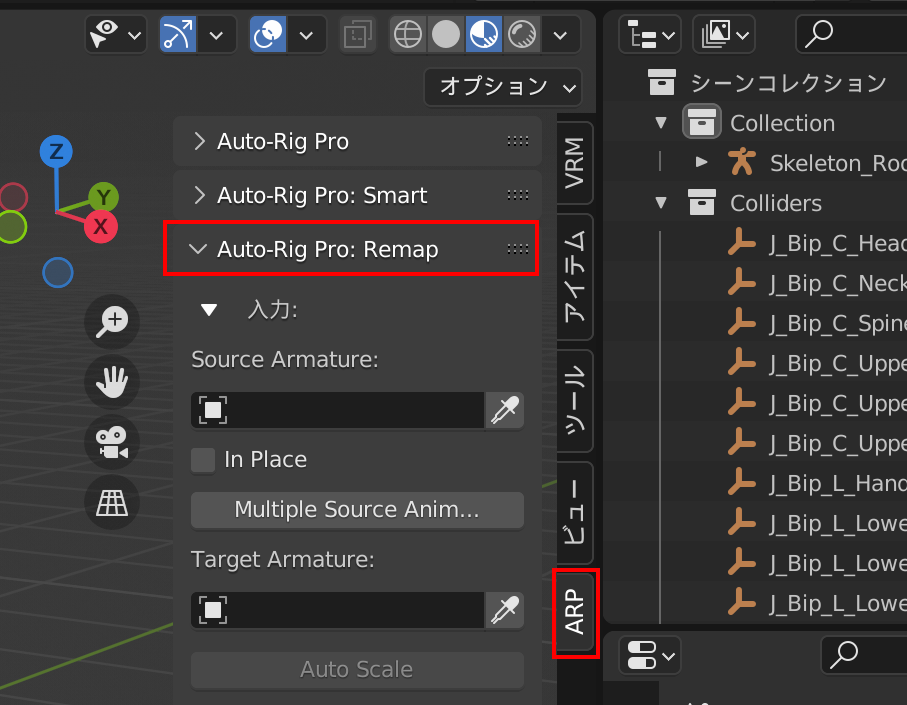Screen dimensions: 907x705
Task: Toggle the show gizmo button
Action: (x=178, y=35)
